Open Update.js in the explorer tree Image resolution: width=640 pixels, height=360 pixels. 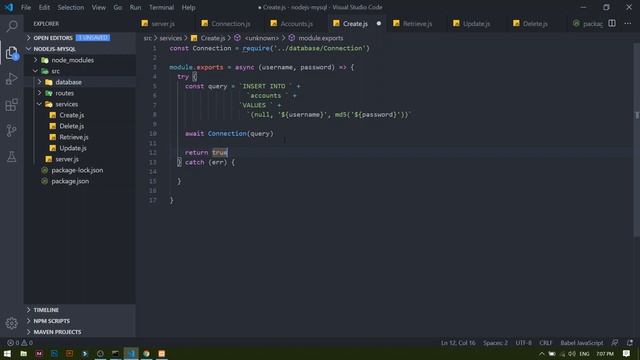(80, 148)
